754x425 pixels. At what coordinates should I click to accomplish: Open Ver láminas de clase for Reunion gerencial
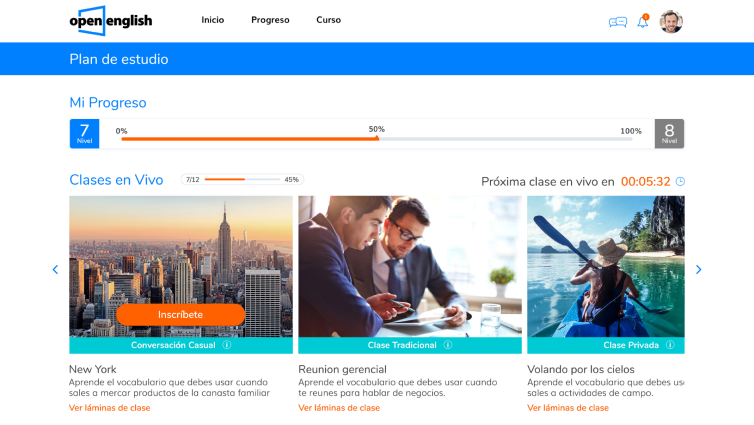click(339, 408)
